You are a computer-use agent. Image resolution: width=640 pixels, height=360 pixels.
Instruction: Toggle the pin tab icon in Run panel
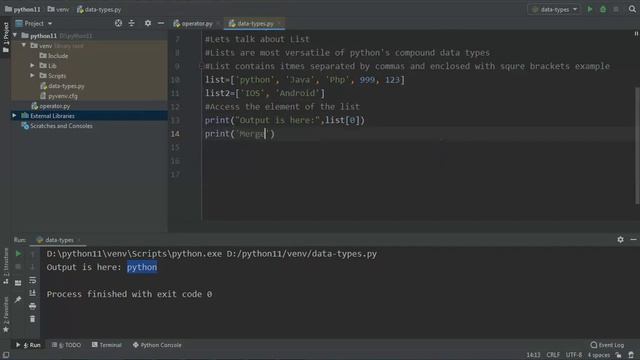[18, 300]
